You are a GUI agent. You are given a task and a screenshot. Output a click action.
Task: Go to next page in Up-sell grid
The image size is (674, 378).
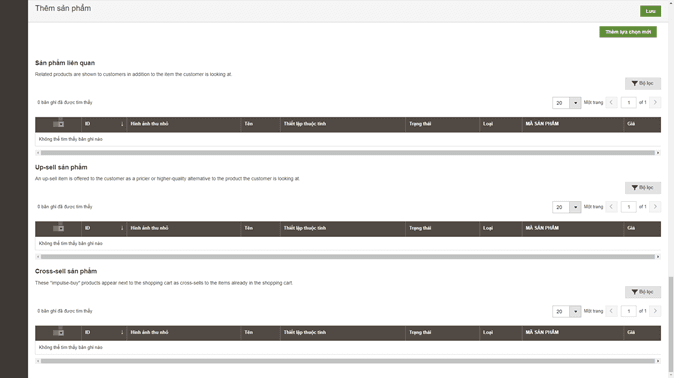pos(655,207)
